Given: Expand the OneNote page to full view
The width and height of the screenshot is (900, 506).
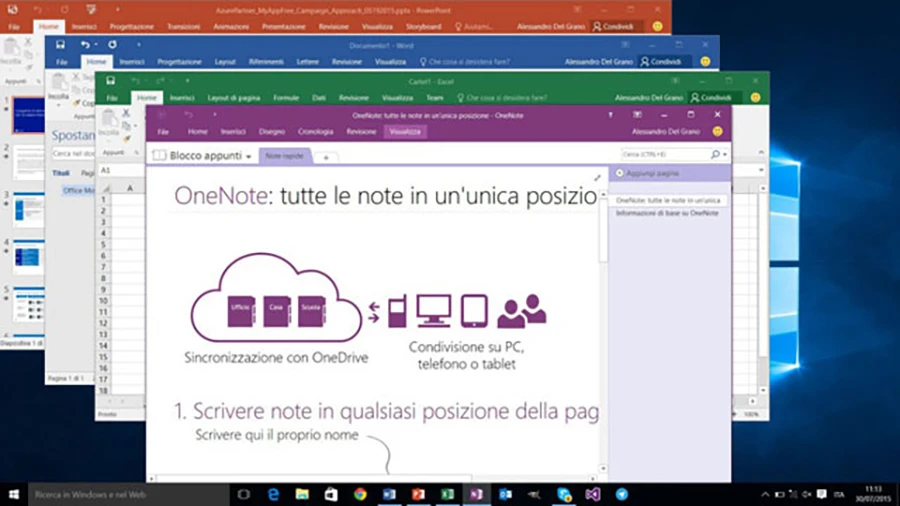Looking at the screenshot, I should tap(597, 178).
